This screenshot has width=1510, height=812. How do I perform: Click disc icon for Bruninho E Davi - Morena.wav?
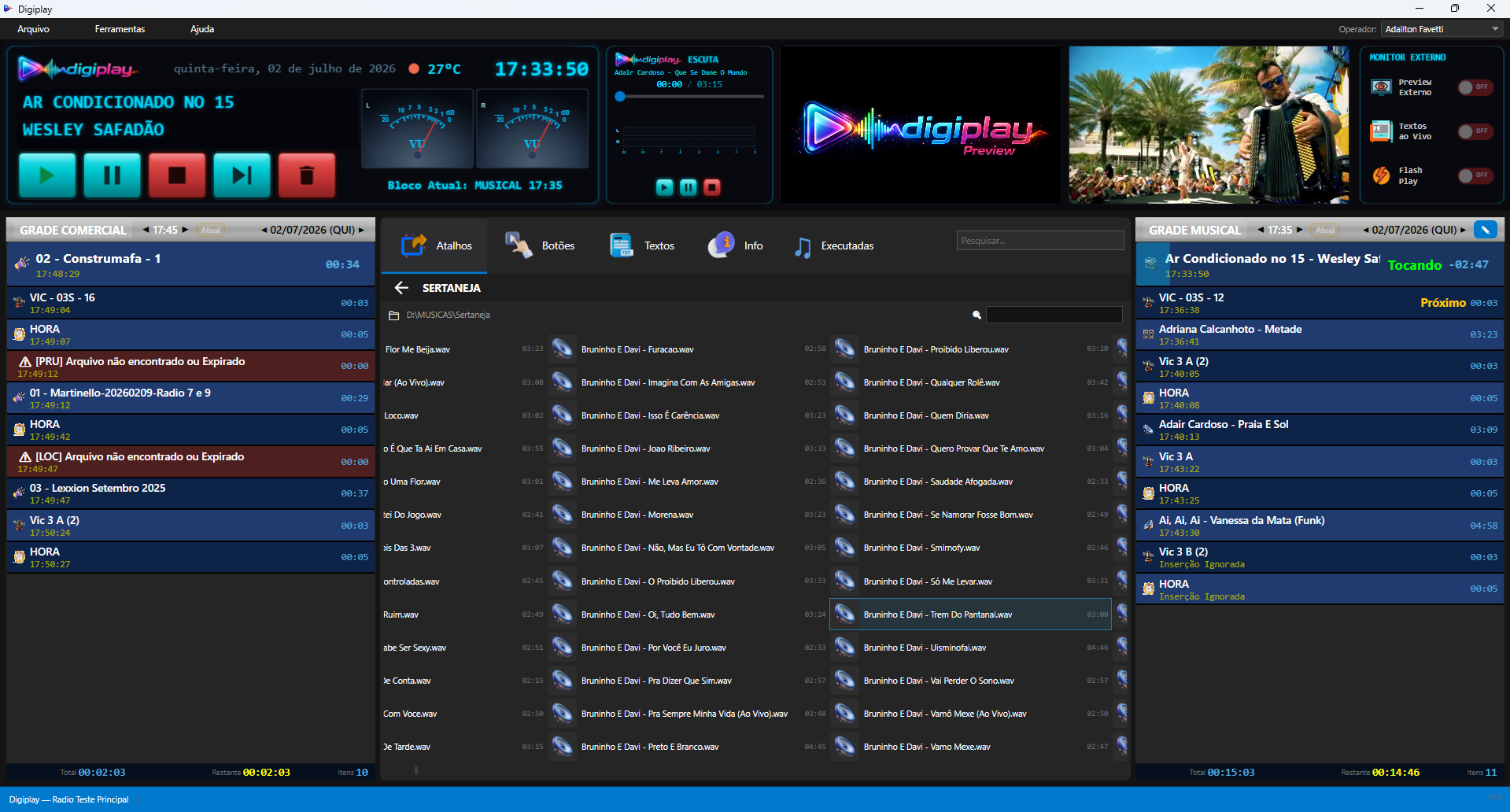562,514
